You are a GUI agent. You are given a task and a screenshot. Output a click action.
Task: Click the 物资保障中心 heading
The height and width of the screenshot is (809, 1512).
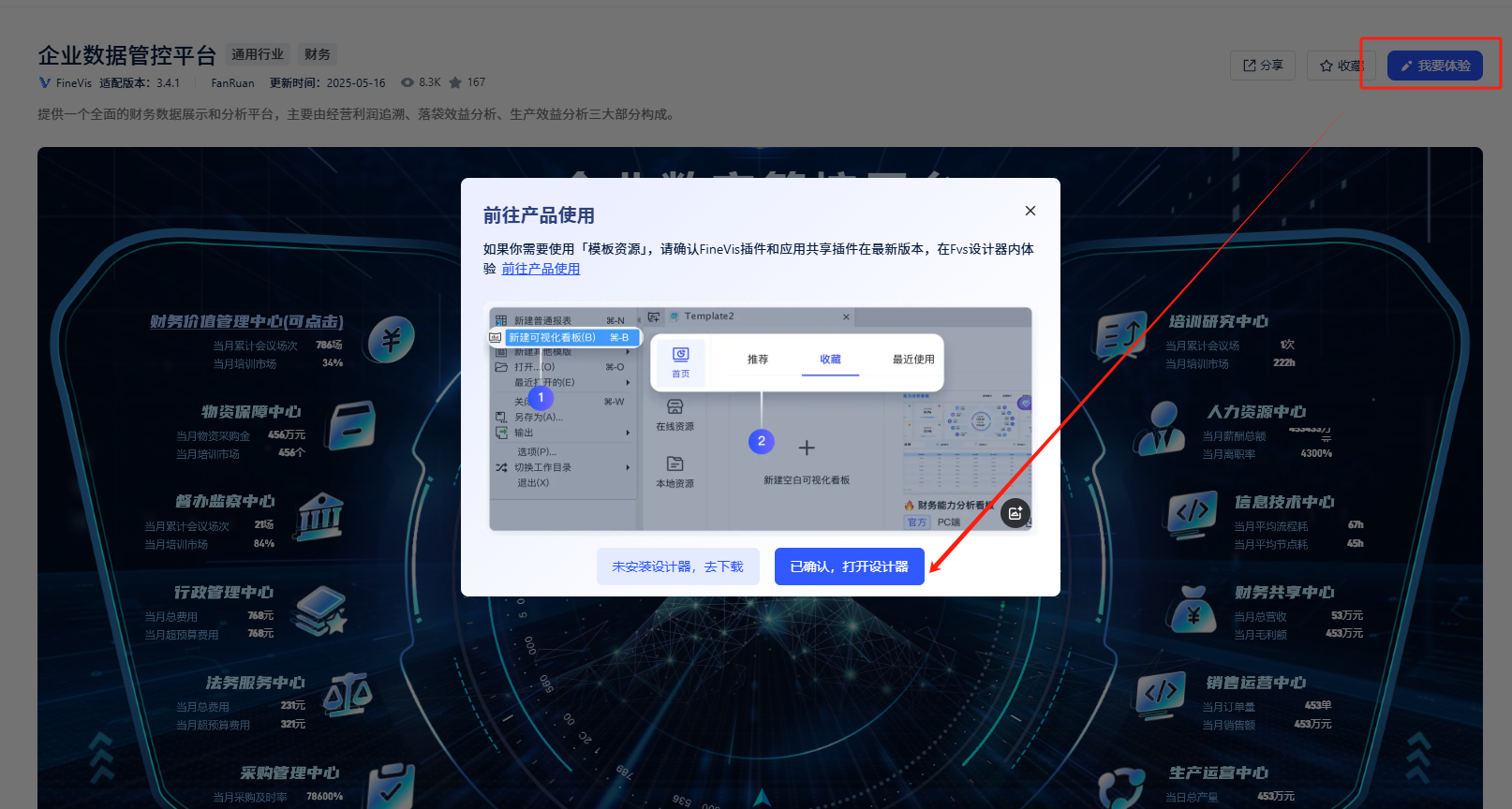251,412
